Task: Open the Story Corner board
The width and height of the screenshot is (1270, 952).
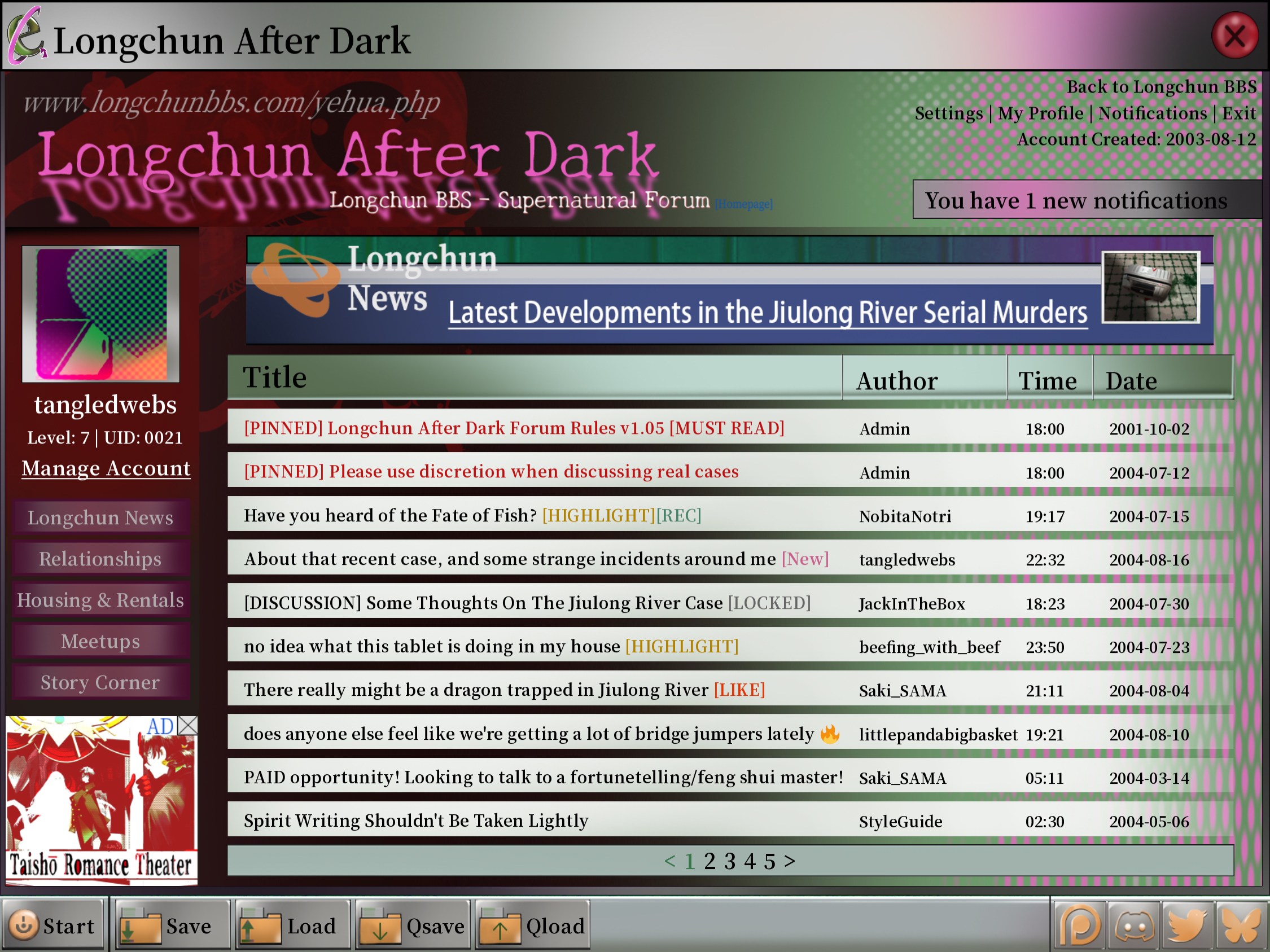Action: click(100, 682)
